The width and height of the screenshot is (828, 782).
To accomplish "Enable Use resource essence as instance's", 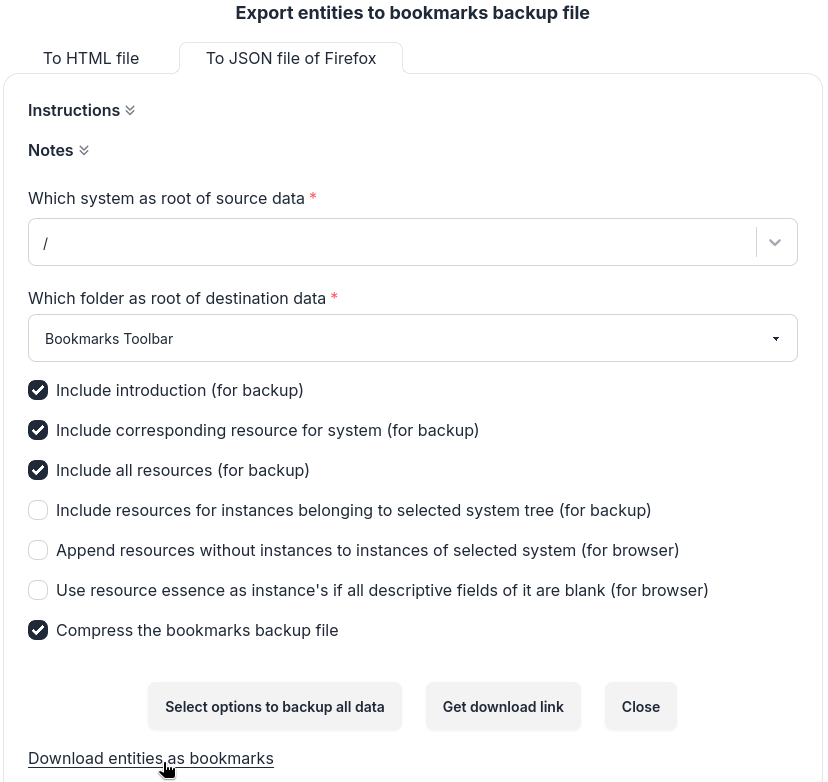I will click(x=38, y=590).
